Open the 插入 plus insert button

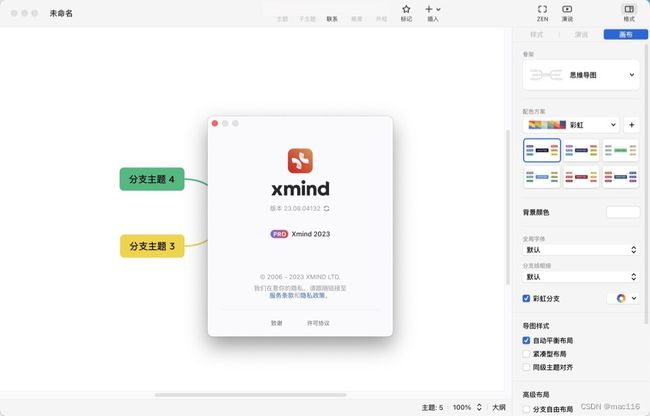point(429,9)
